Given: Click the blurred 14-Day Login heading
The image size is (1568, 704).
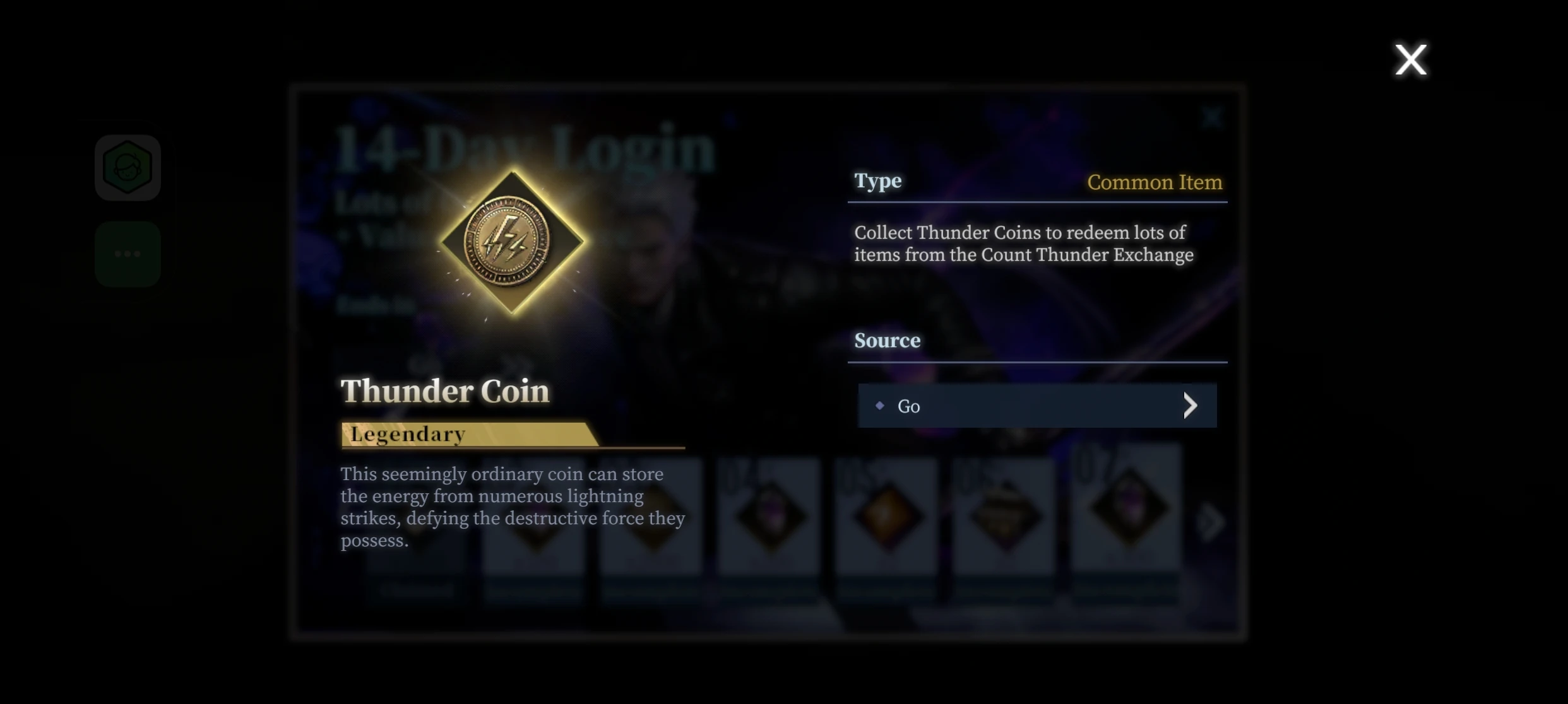Looking at the screenshot, I should point(525,149).
